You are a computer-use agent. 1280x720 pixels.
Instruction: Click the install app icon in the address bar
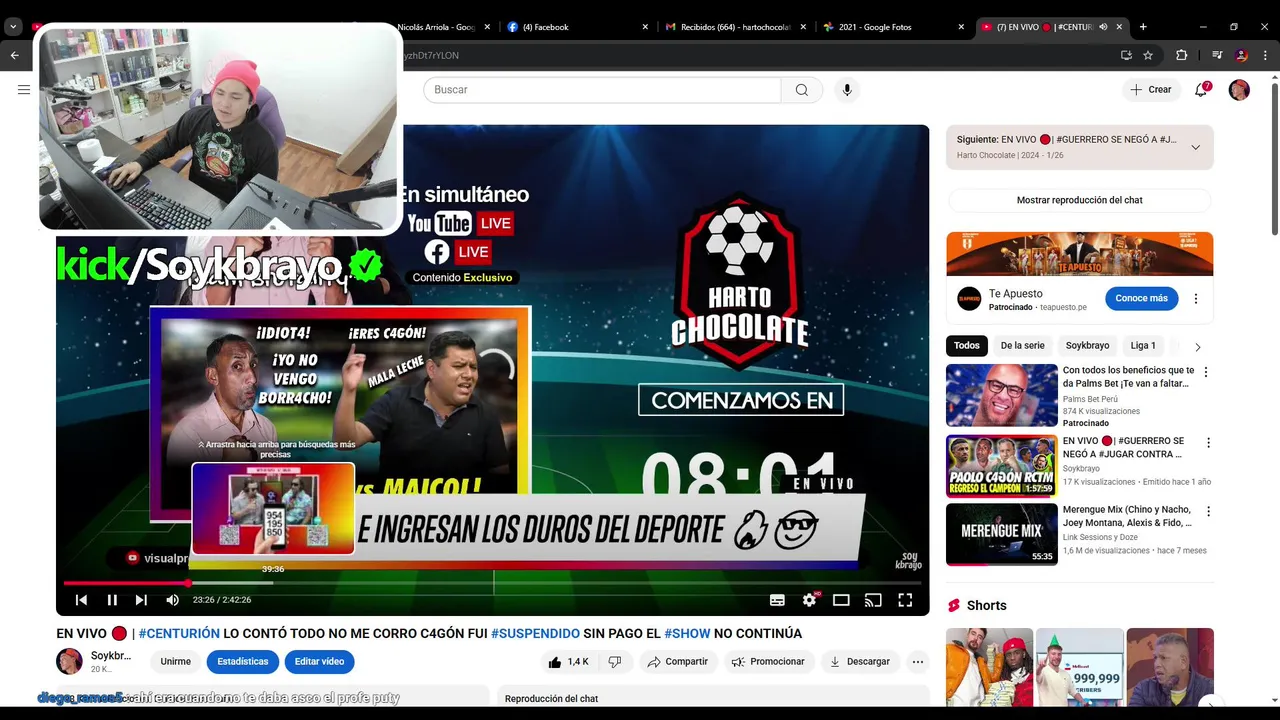(1125, 56)
